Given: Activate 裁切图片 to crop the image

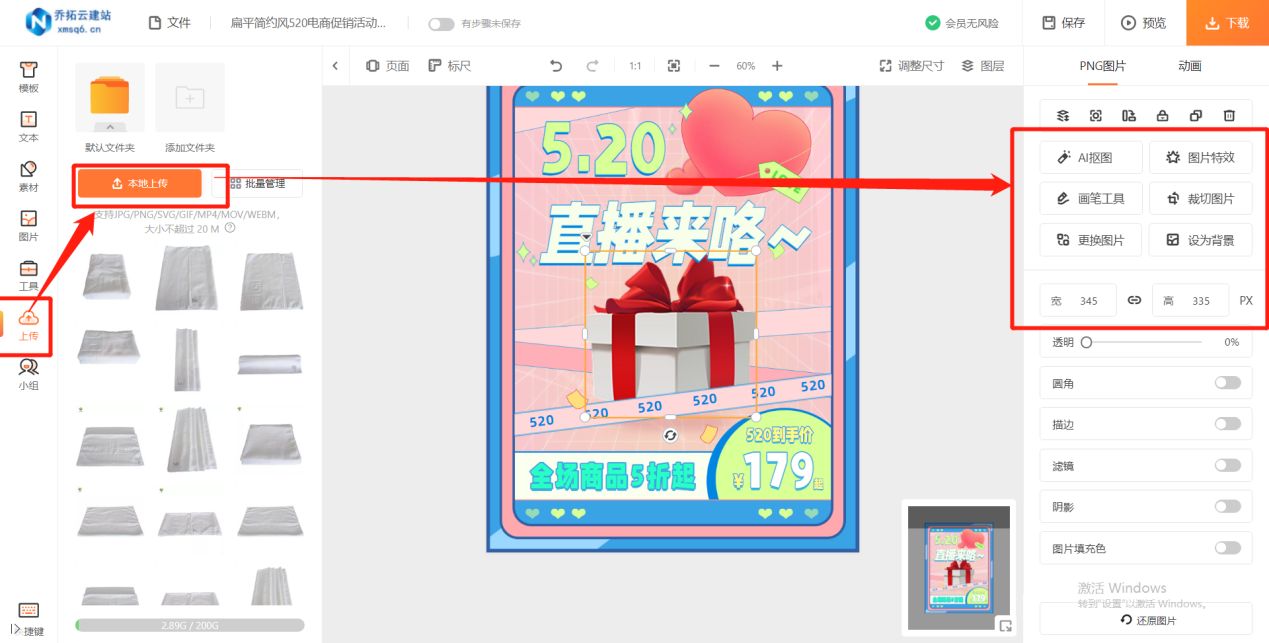Looking at the screenshot, I should 1200,198.
